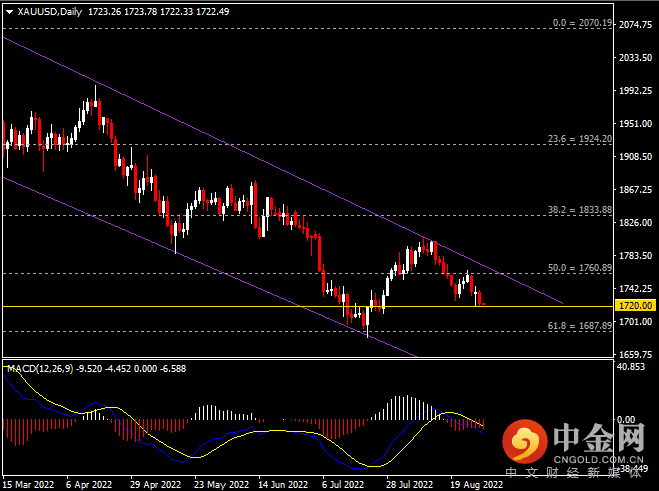659x491 pixels.
Task: Open the chart menu triangle beside XAUUSD
Action: click(x=9, y=12)
